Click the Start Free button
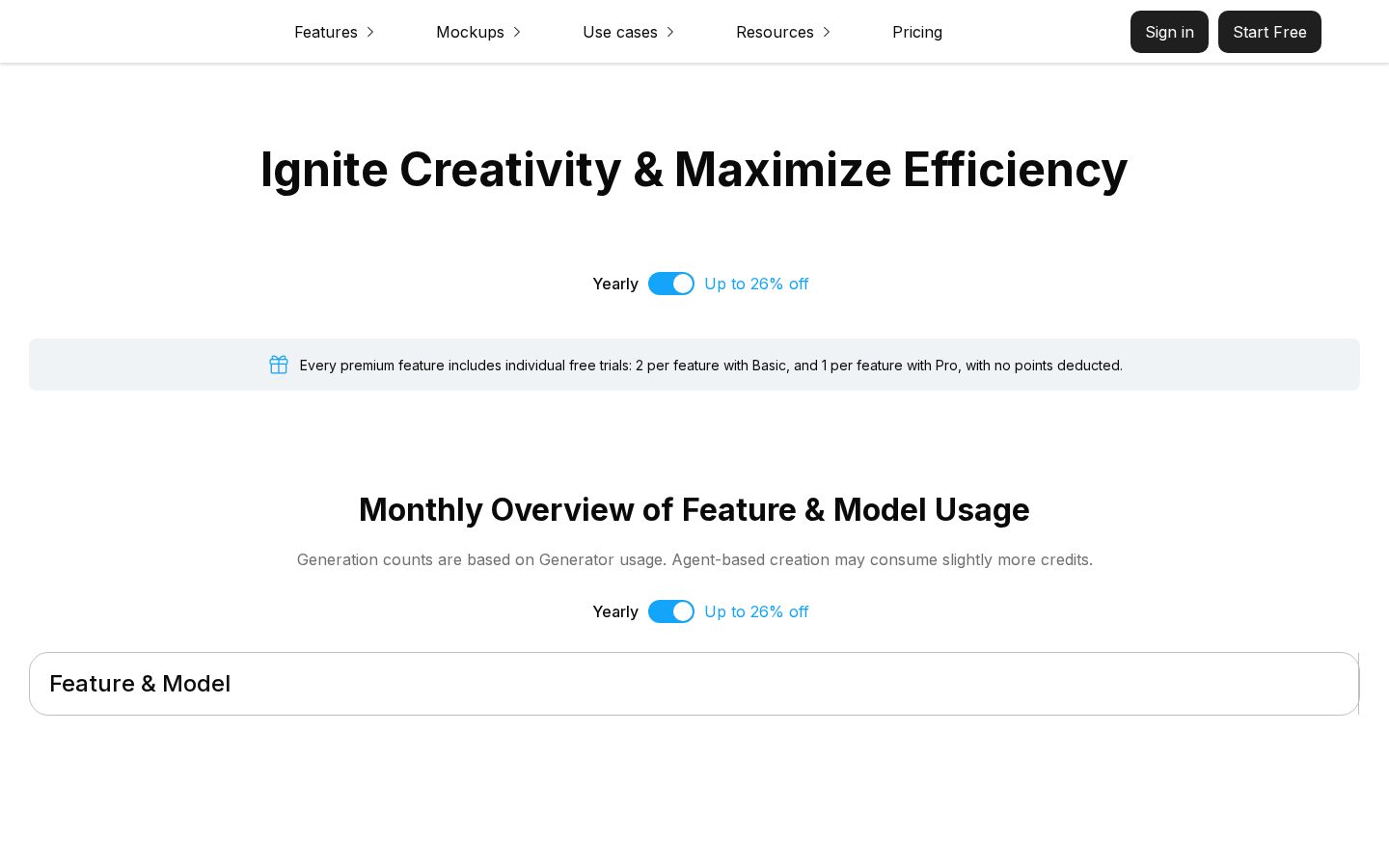The image size is (1389, 868). click(x=1269, y=32)
